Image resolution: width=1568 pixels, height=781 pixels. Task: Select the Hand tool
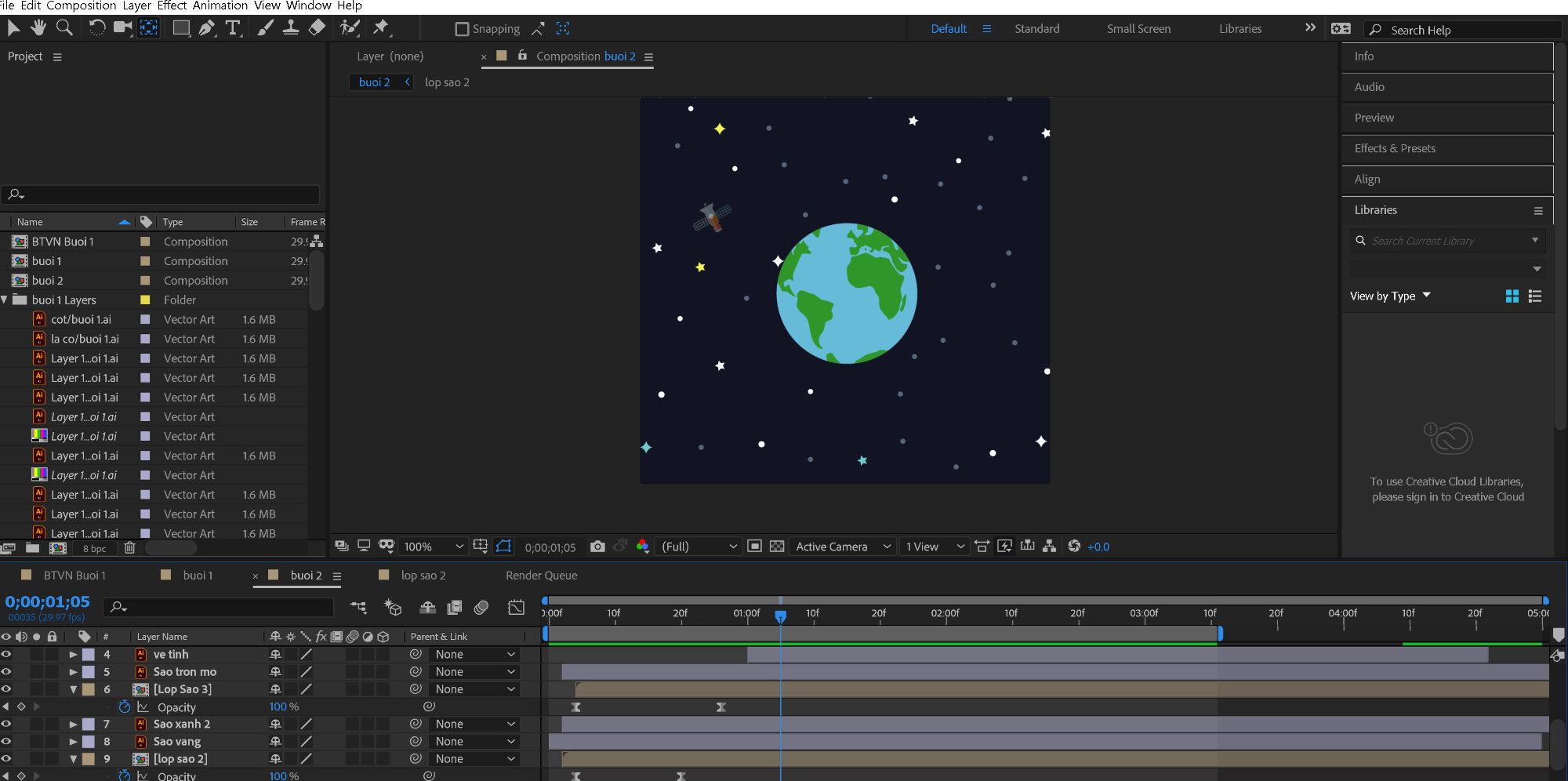tap(38, 28)
